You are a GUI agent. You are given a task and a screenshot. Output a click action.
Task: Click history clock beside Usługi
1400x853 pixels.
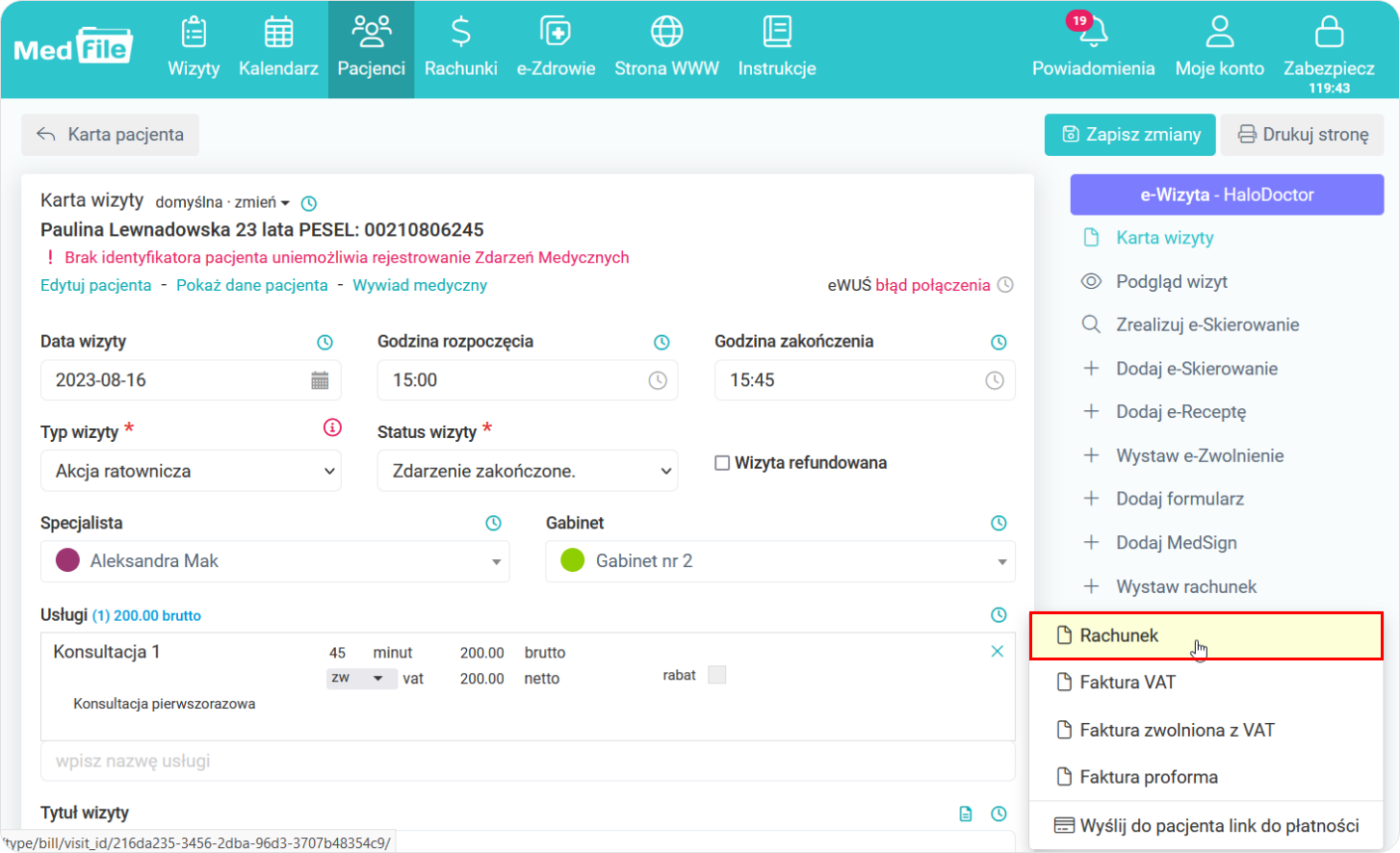click(998, 614)
